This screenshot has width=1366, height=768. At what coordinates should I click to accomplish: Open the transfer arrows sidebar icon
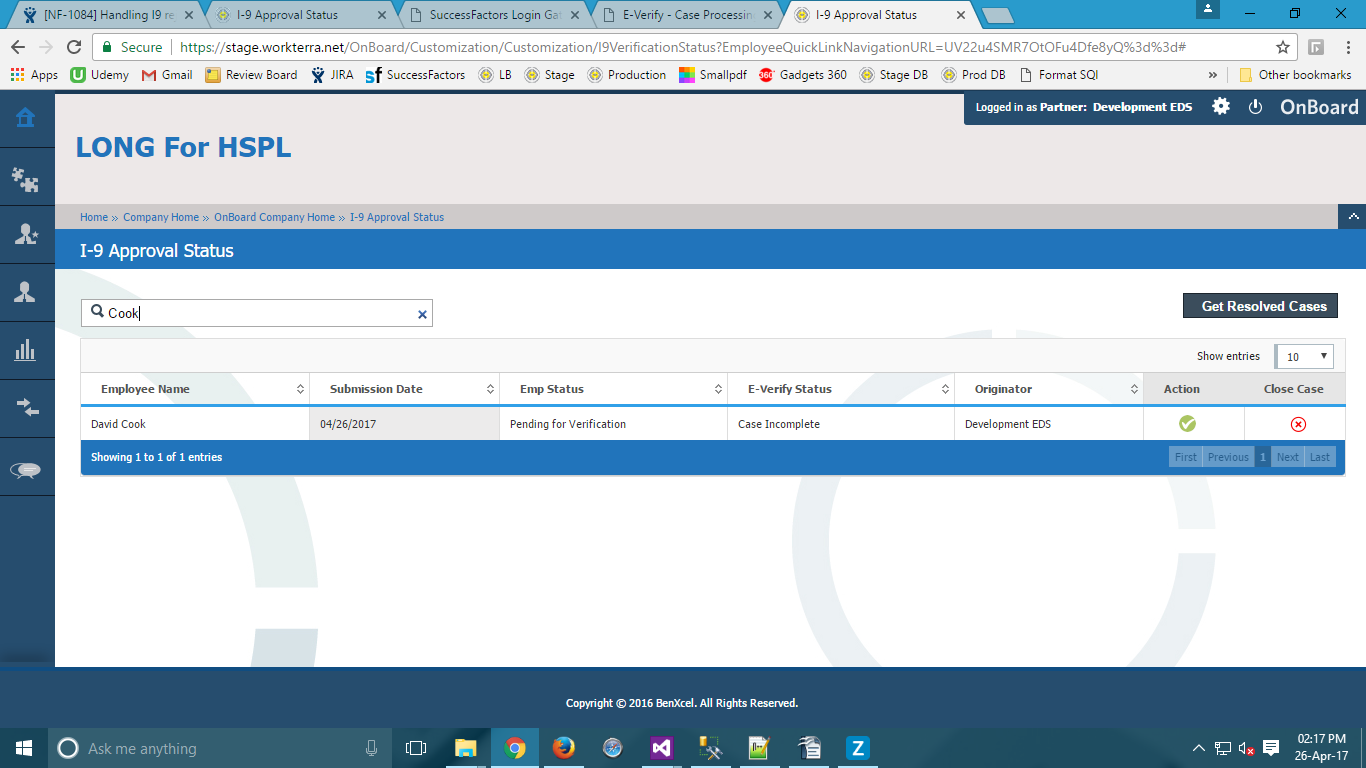[x=26, y=407]
